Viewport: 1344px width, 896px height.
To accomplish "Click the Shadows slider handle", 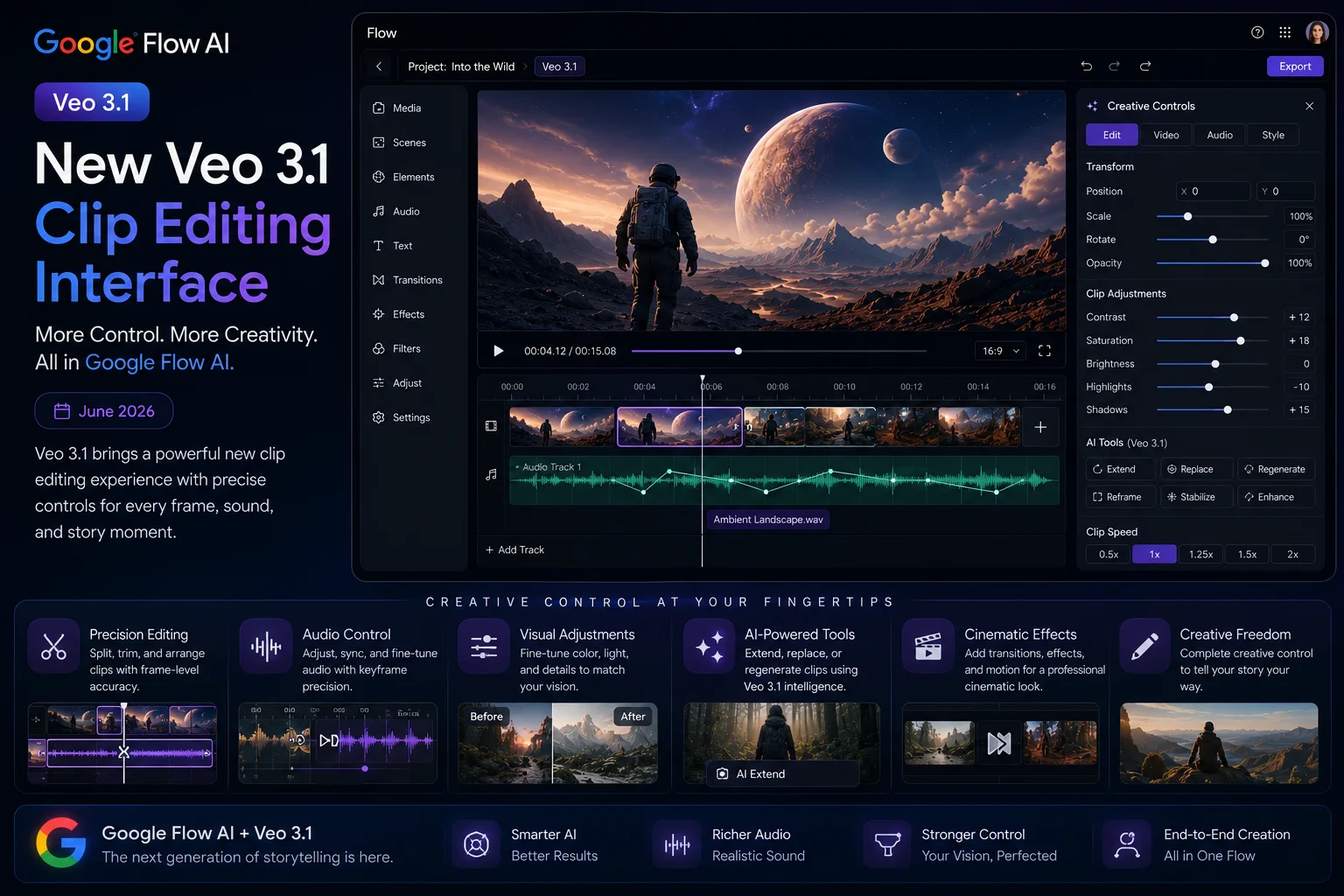I will (x=1228, y=409).
